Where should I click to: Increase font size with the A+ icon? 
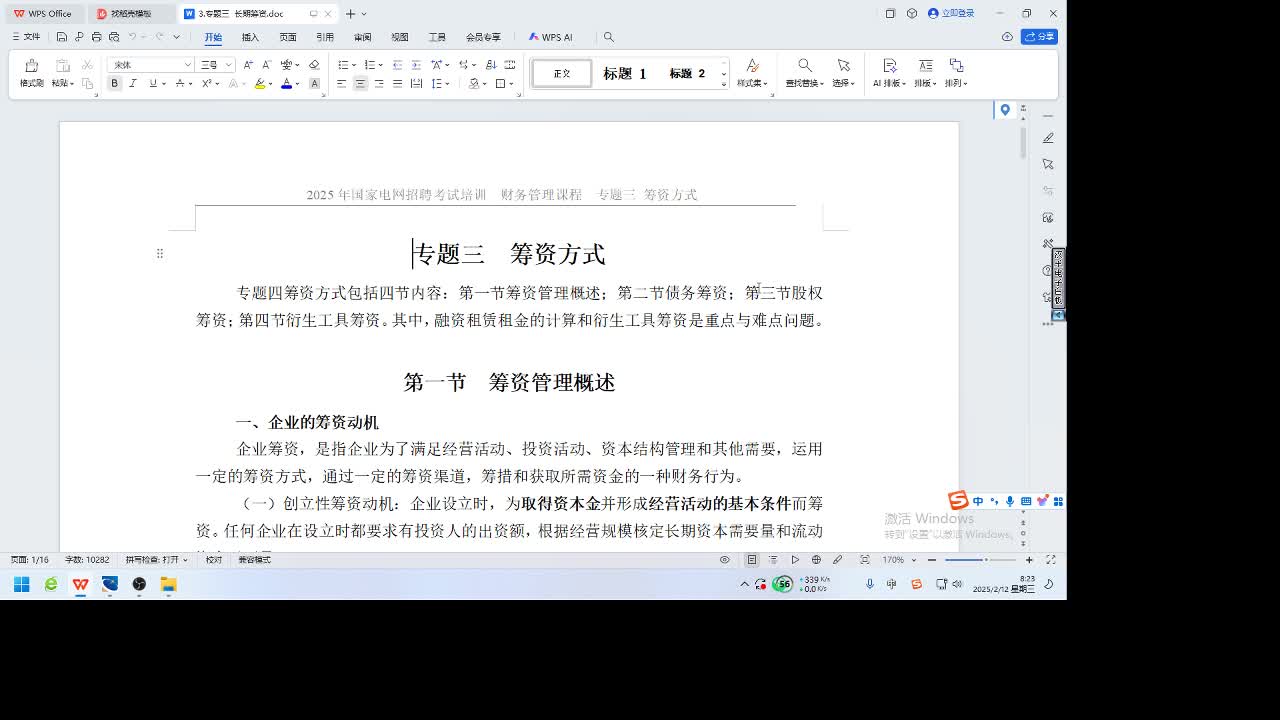click(248, 65)
